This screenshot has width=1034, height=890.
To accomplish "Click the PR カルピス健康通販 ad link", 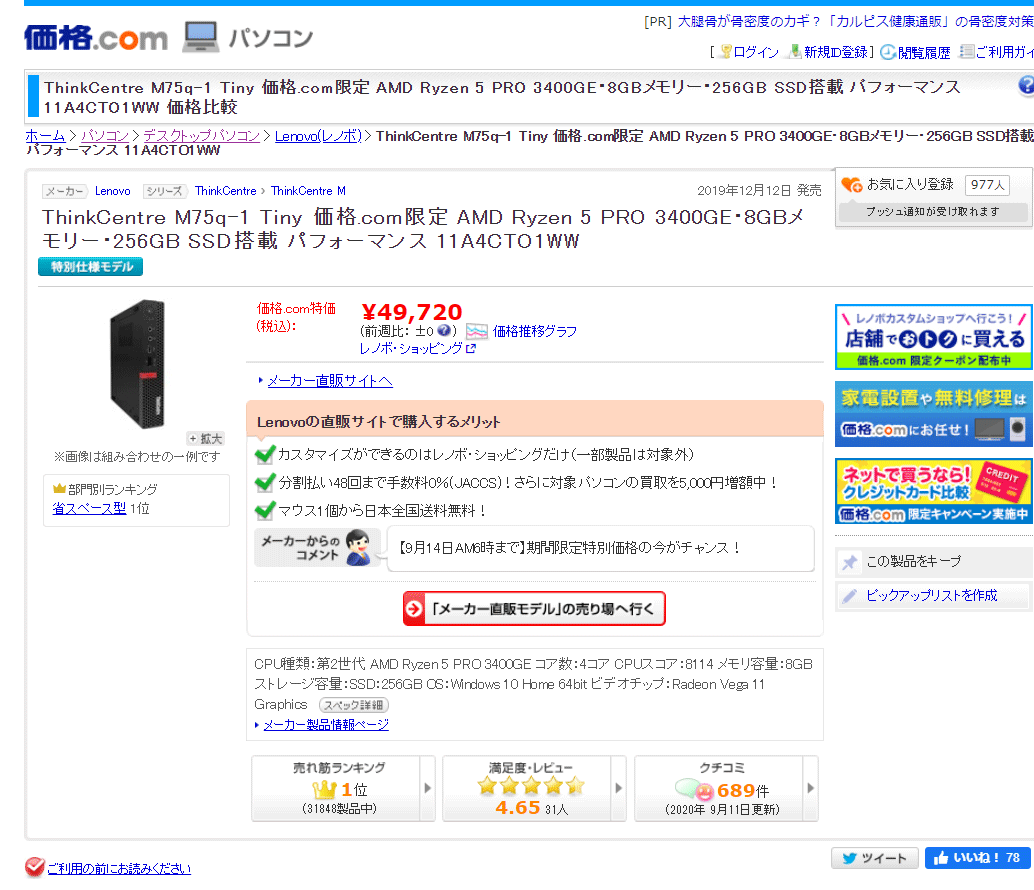I will pos(855,22).
